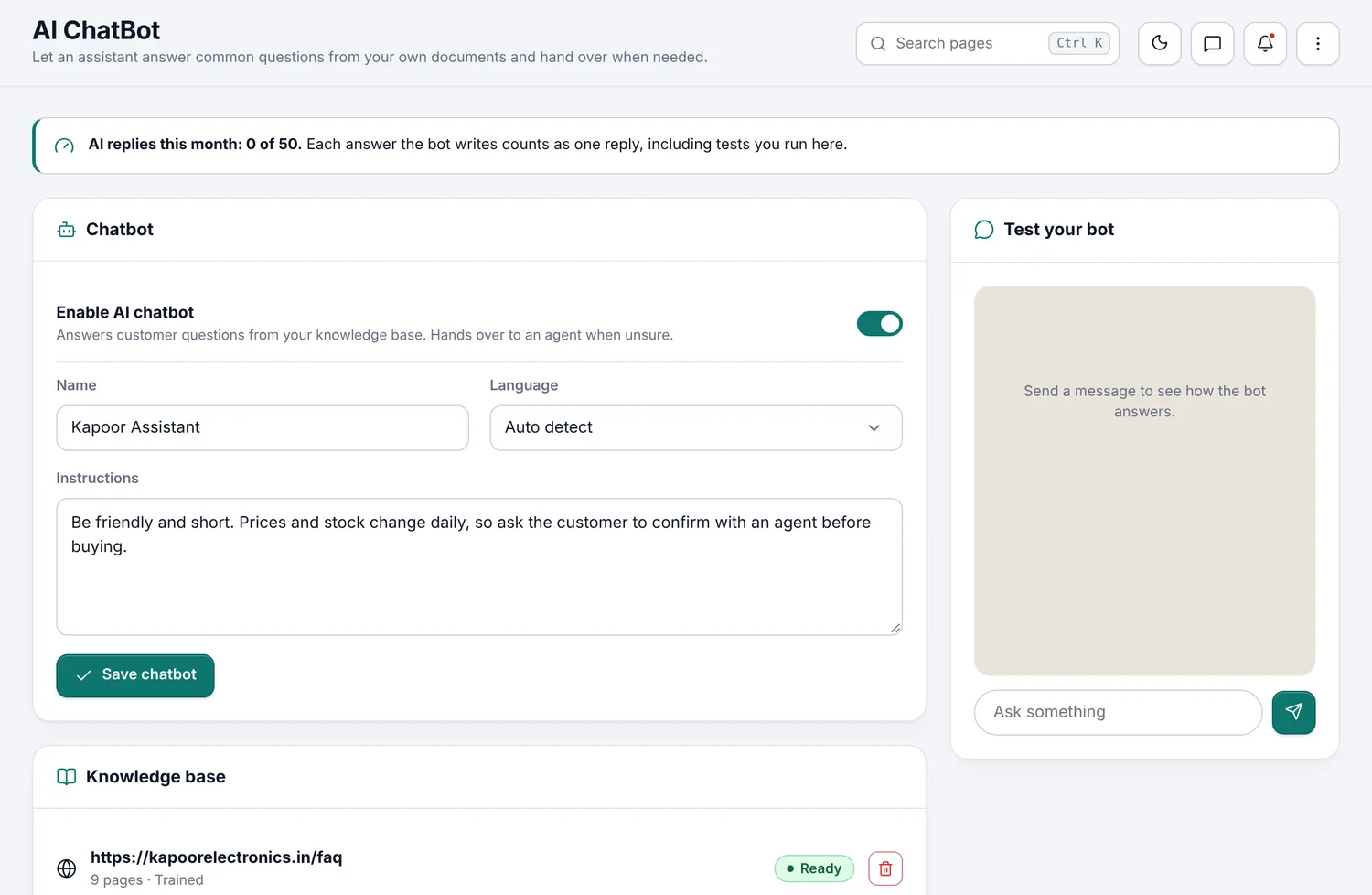
Task: Click the search magnifier icon
Action: pyautogui.click(x=878, y=44)
